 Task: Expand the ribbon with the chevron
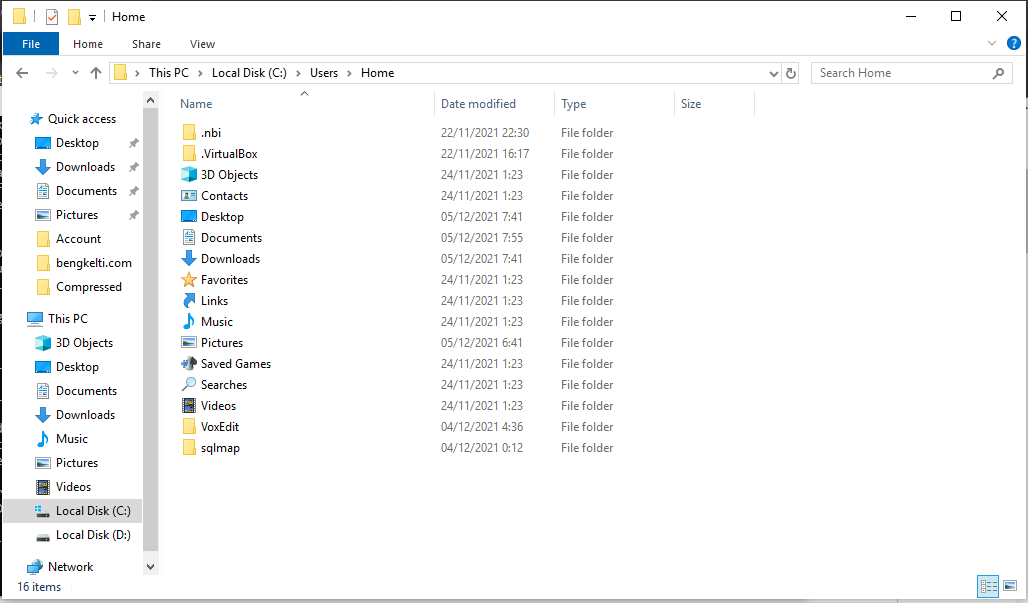[x=991, y=43]
